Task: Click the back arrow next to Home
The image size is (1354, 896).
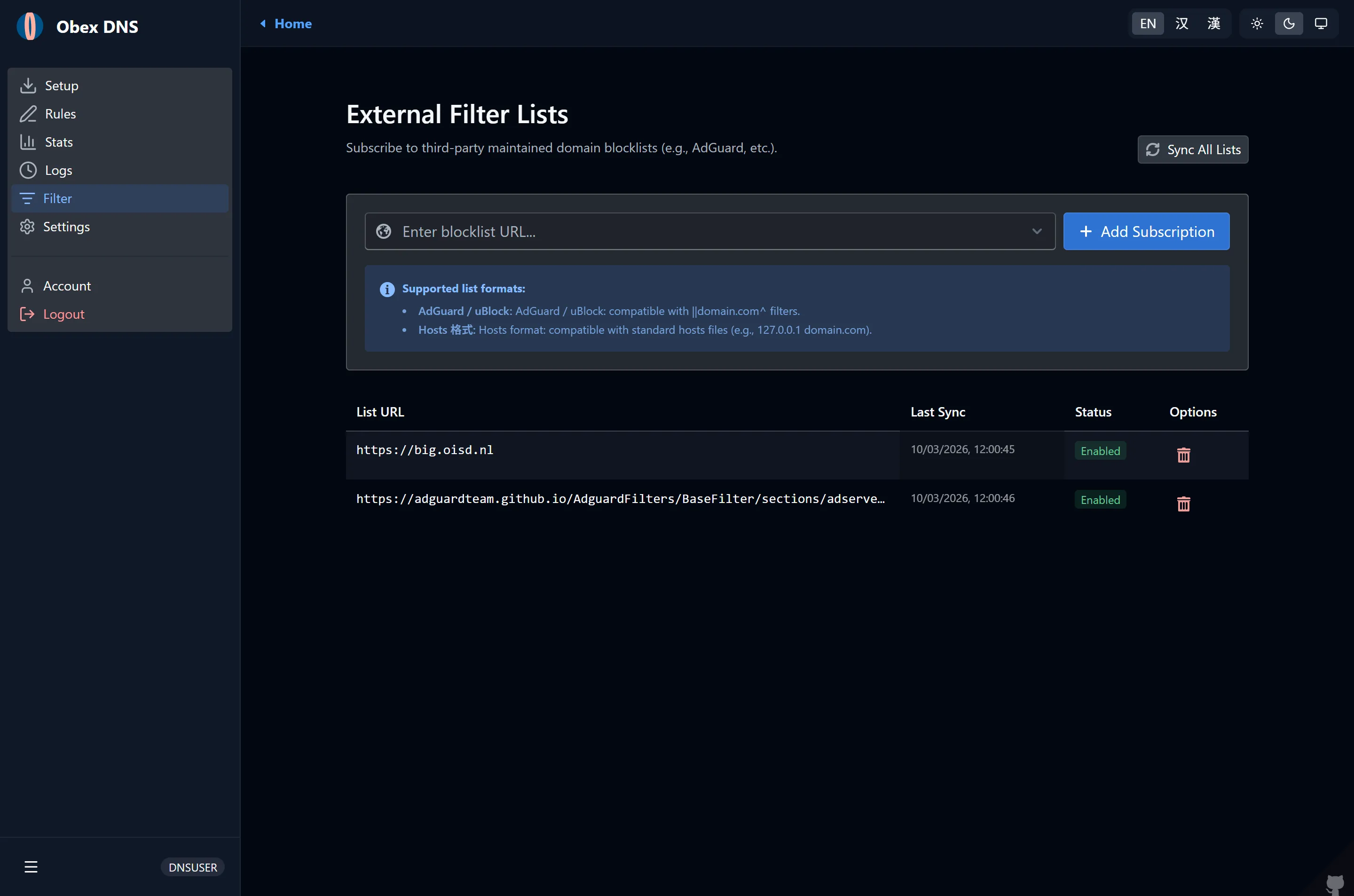Action: click(263, 24)
